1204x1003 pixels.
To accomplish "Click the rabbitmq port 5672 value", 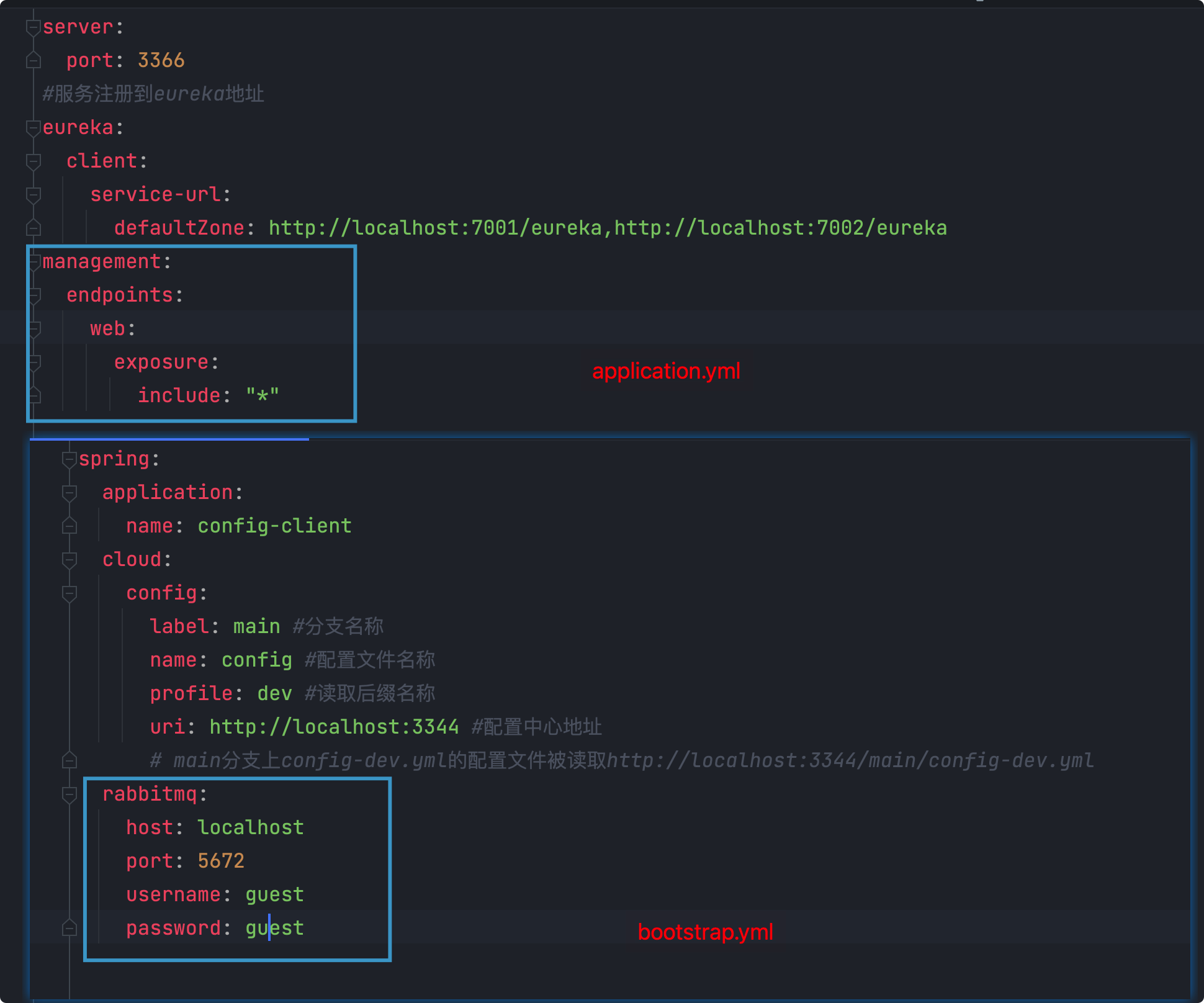I will tap(221, 861).
